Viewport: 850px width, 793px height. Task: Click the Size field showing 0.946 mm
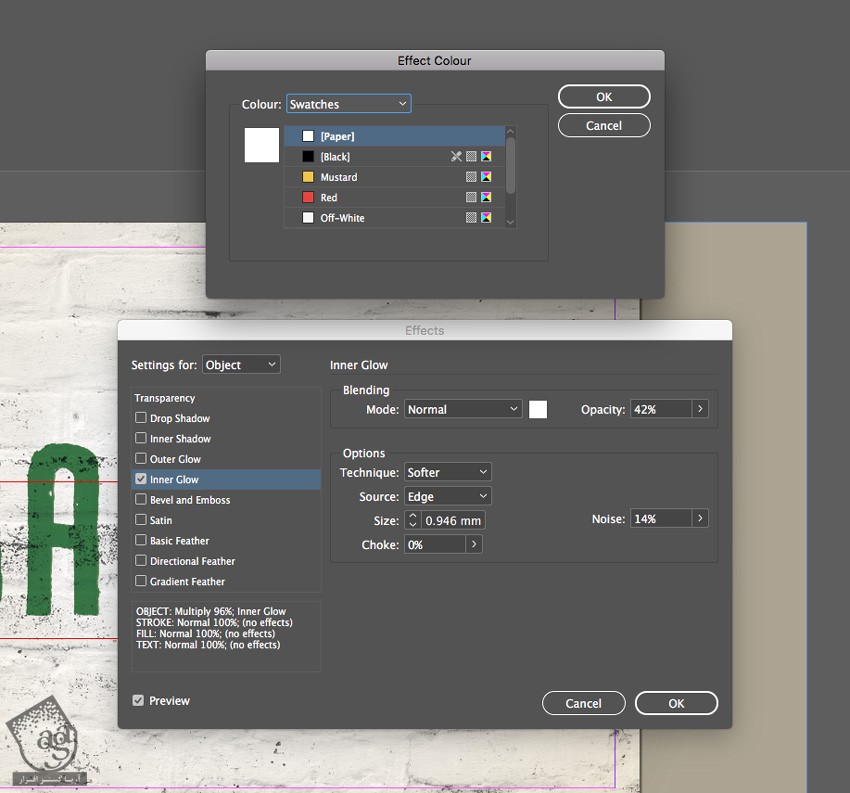click(x=453, y=521)
